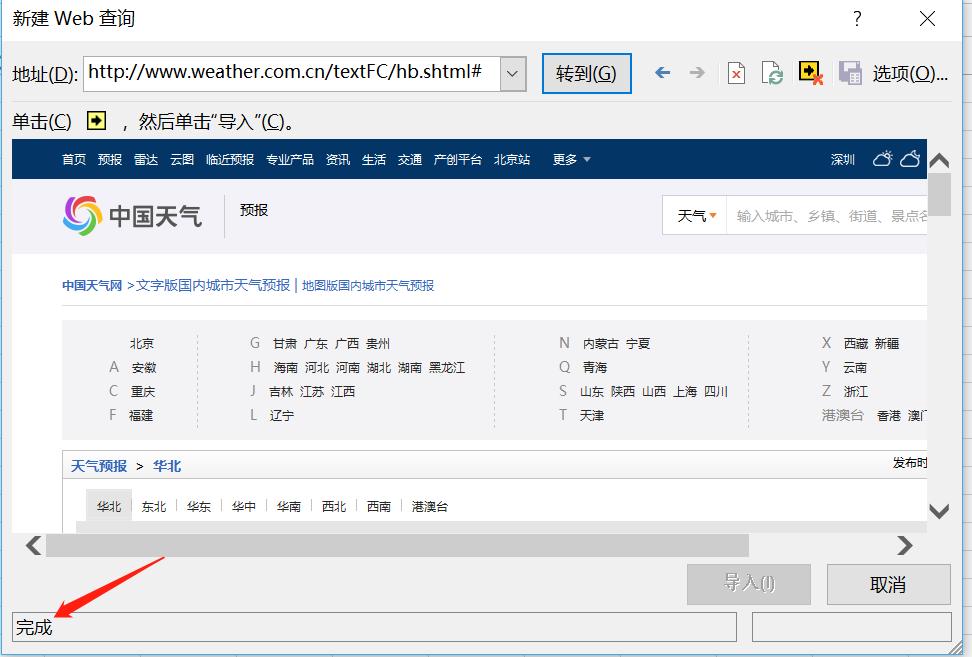The width and height of the screenshot is (972, 657).
Task: Open the 选项(O) settings
Action: tap(912, 72)
